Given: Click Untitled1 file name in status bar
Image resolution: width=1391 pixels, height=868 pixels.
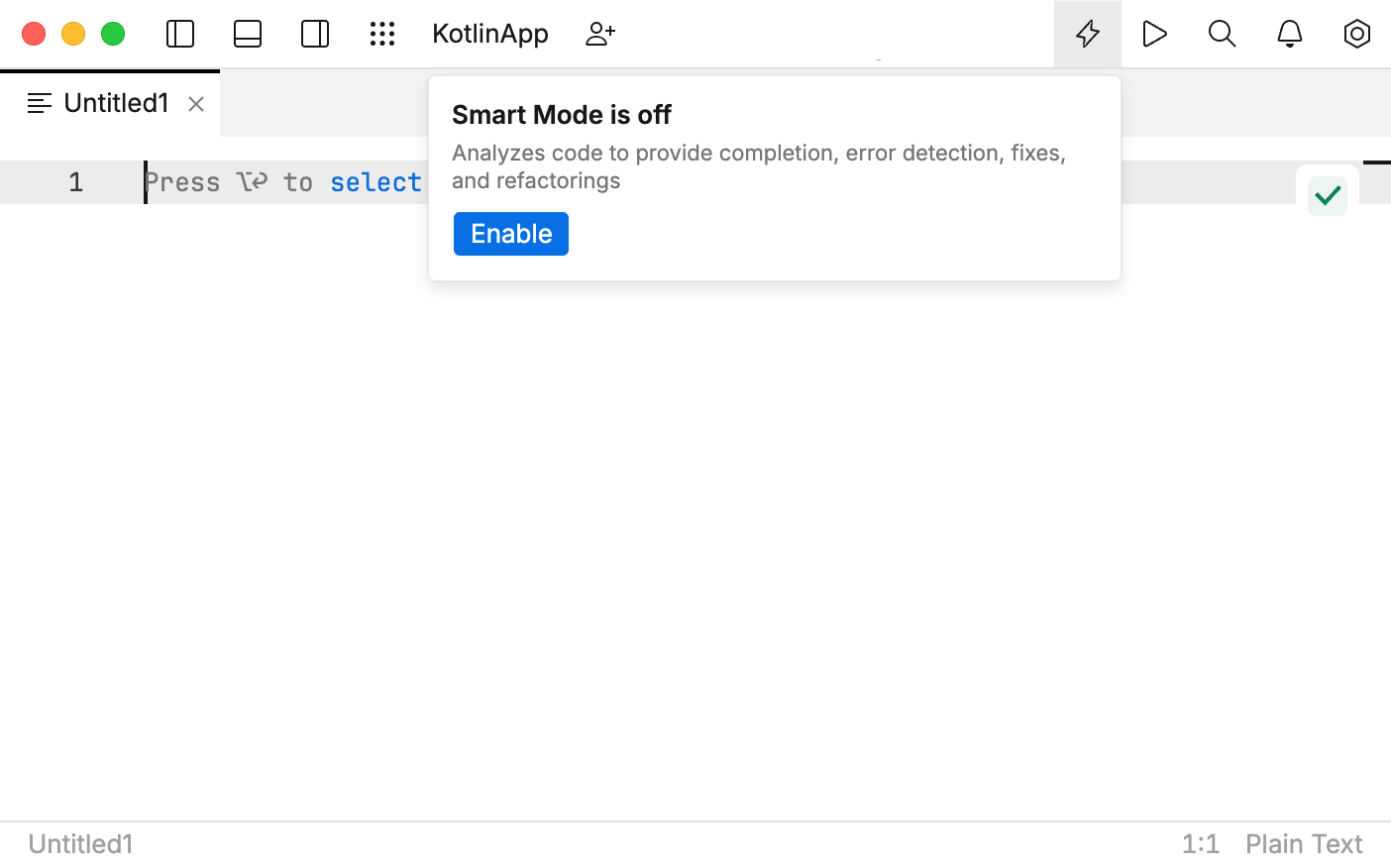Looking at the screenshot, I should click(x=80, y=844).
